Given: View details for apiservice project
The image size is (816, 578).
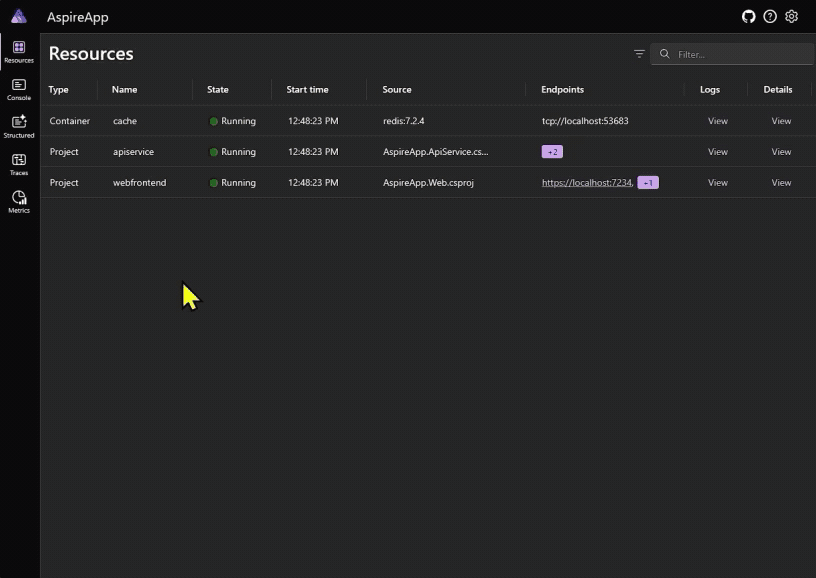Looking at the screenshot, I should (781, 152).
